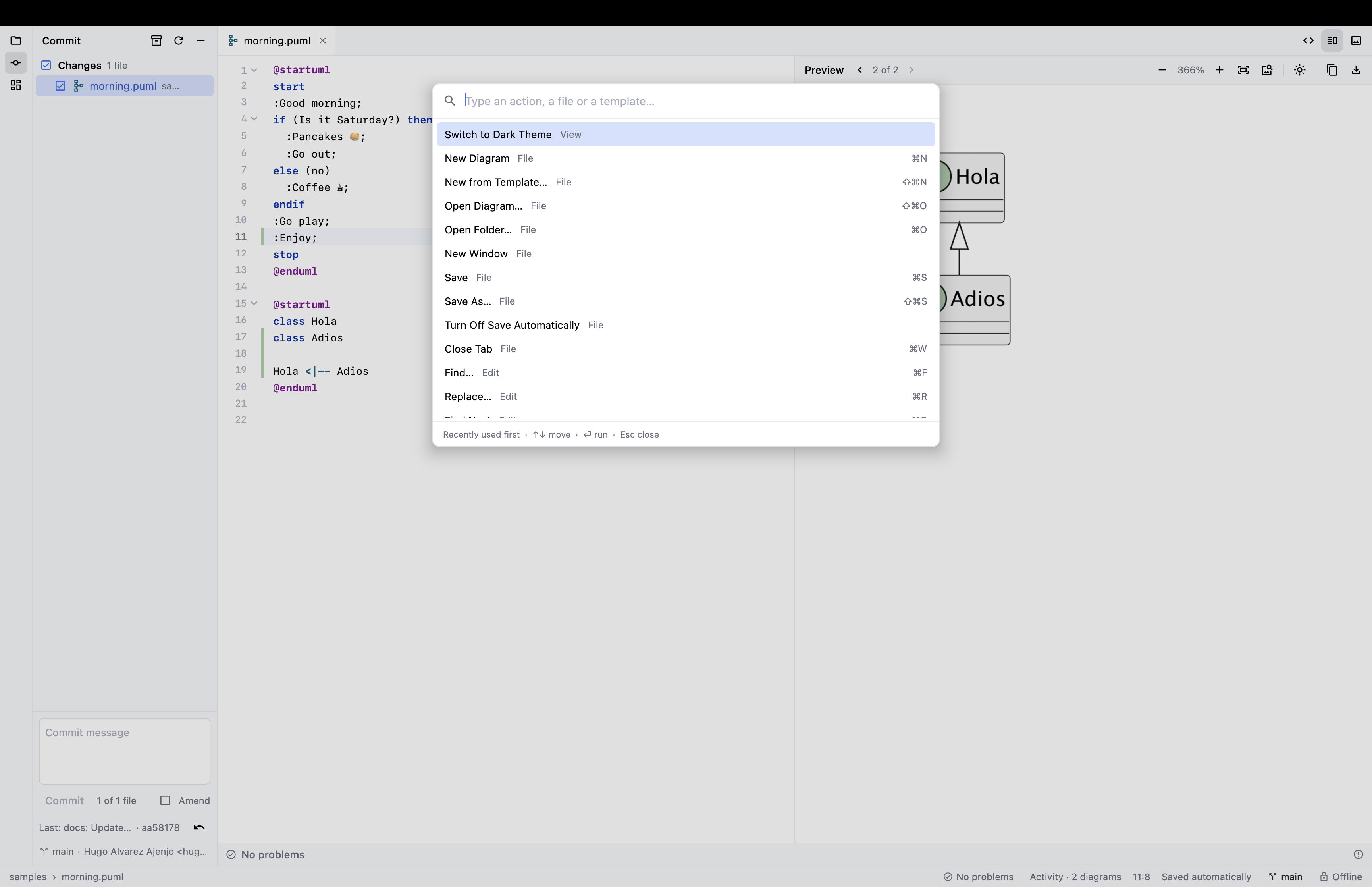This screenshot has width=1372, height=887.
Task: Choose New from Template... action
Action: [x=686, y=182]
